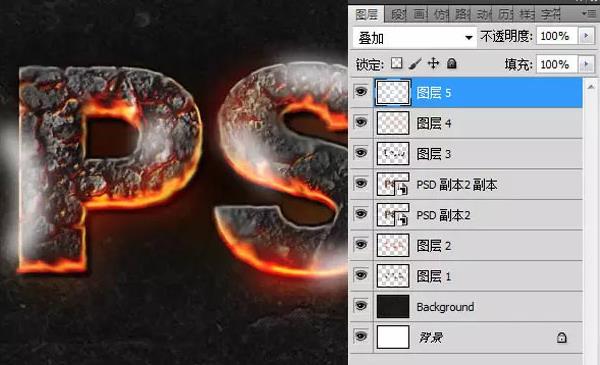Select layer named 图层 5
Viewport: 600px width, 365px height.
click(434, 93)
